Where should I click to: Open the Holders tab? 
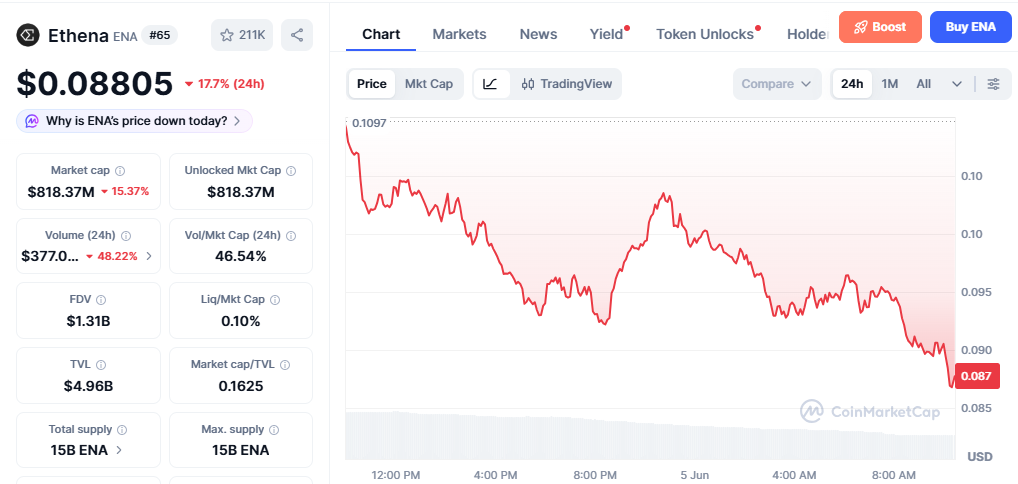[x=808, y=34]
